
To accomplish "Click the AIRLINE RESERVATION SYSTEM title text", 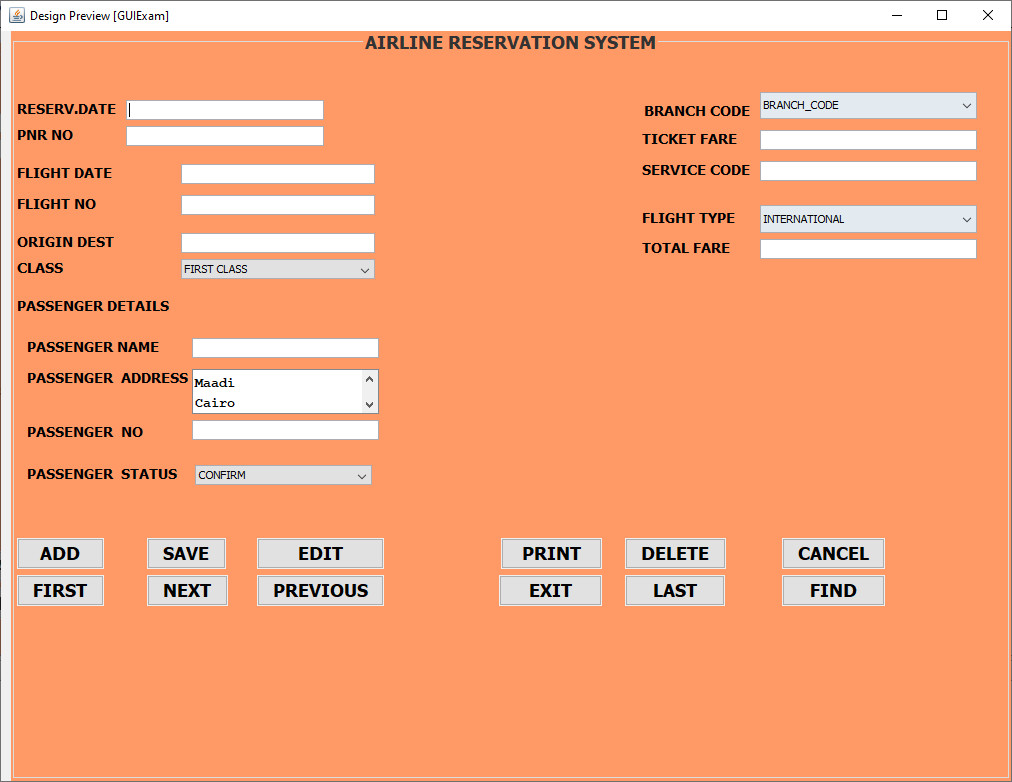I will click(511, 43).
